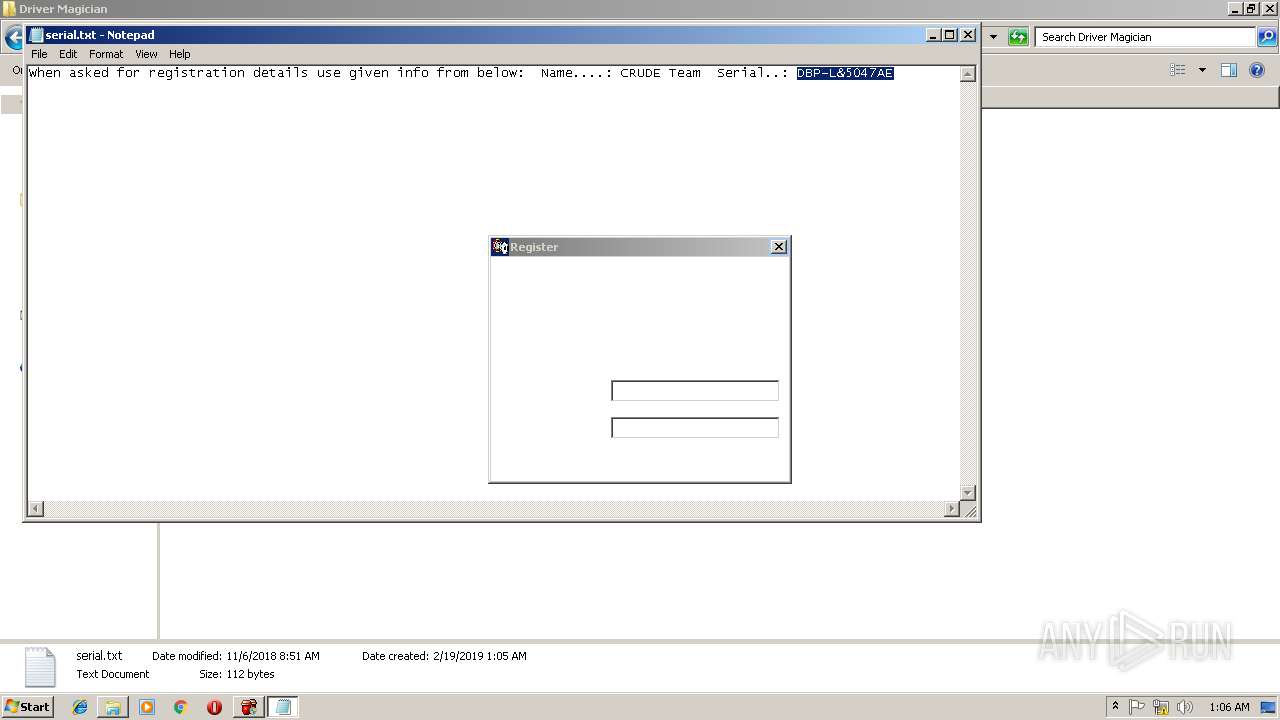1280x720 pixels.
Task: Show hidden system tray icons
Action: pyautogui.click(x=1115, y=707)
